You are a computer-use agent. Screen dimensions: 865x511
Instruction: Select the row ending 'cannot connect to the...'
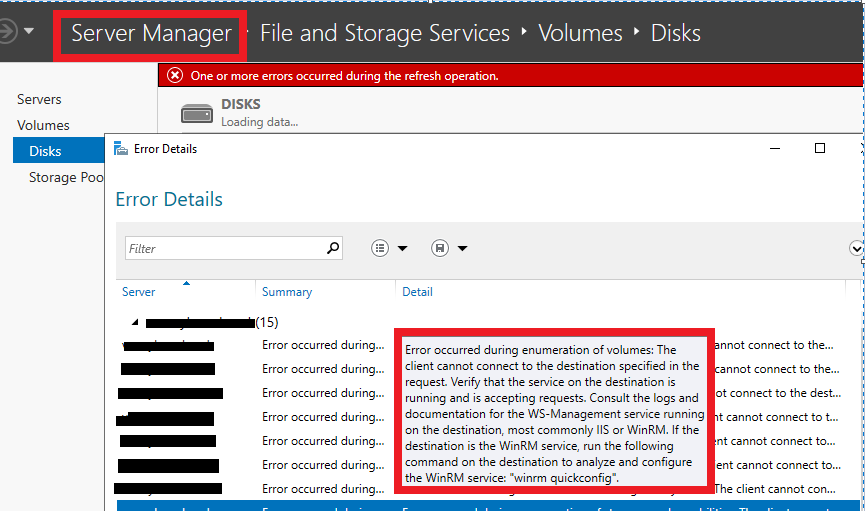pyautogui.click(x=489, y=369)
